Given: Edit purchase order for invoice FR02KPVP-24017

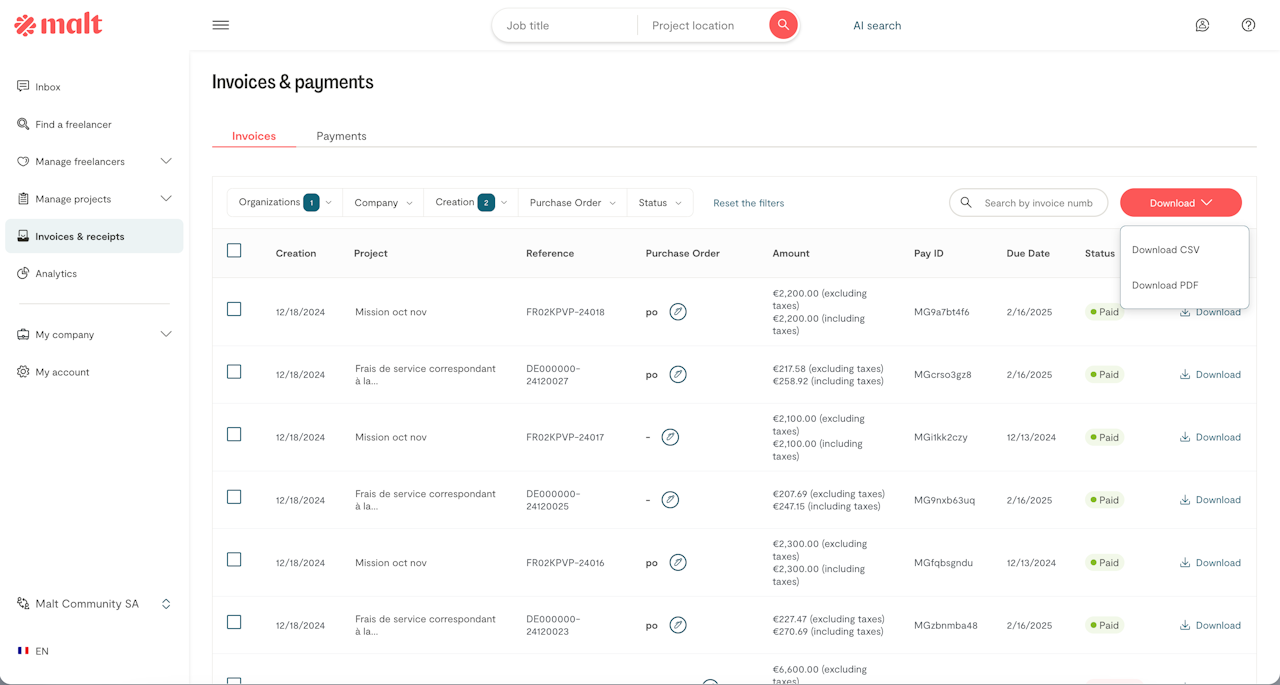Looking at the screenshot, I should (670, 437).
